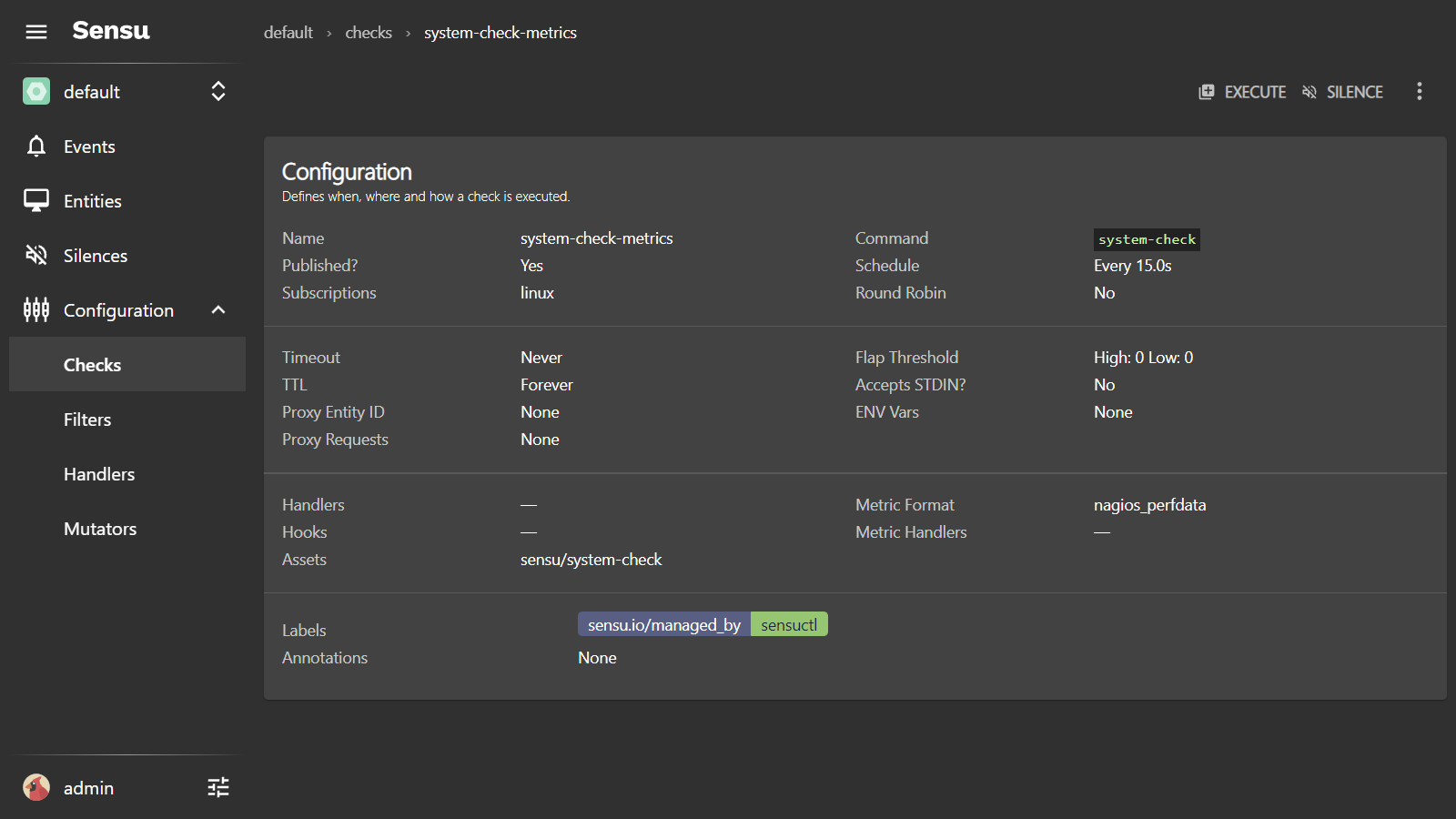Open Mutators in the sidebar
Viewport: 1456px width, 819px height.
click(100, 529)
